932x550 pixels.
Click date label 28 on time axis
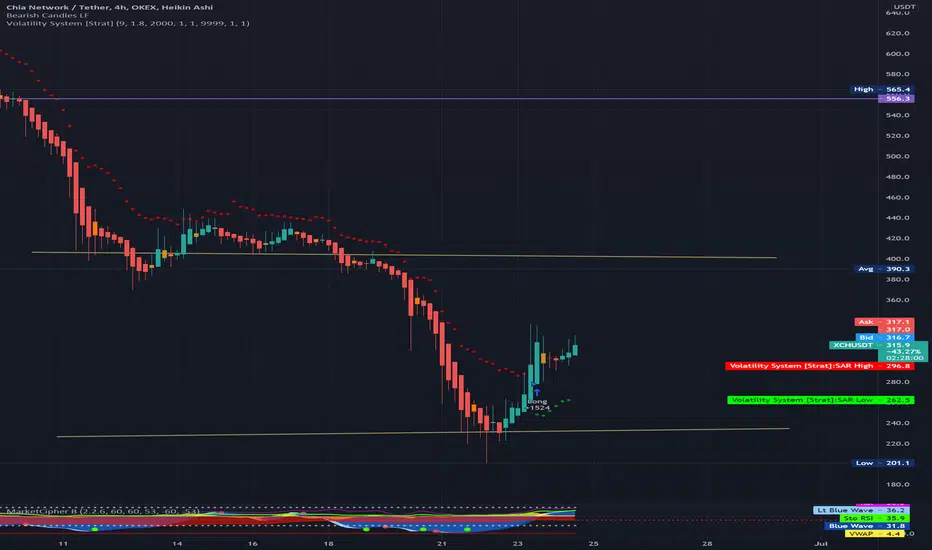pyautogui.click(x=707, y=543)
